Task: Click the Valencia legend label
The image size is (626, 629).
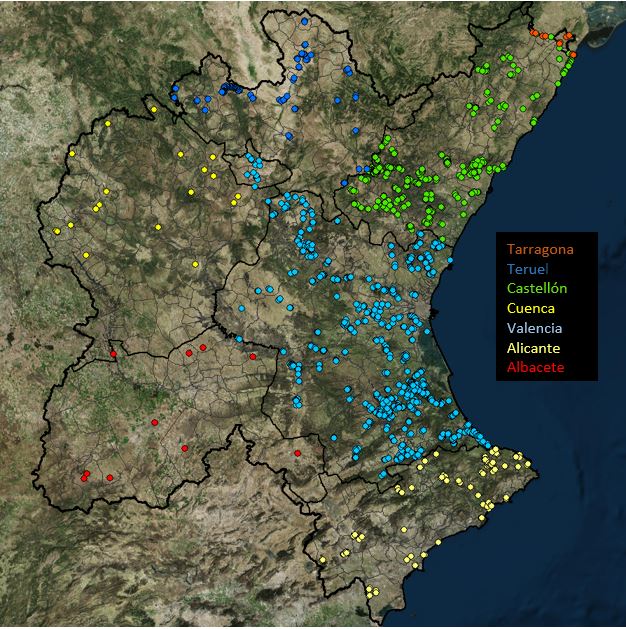Action: pyautogui.click(x=535, y=328)
